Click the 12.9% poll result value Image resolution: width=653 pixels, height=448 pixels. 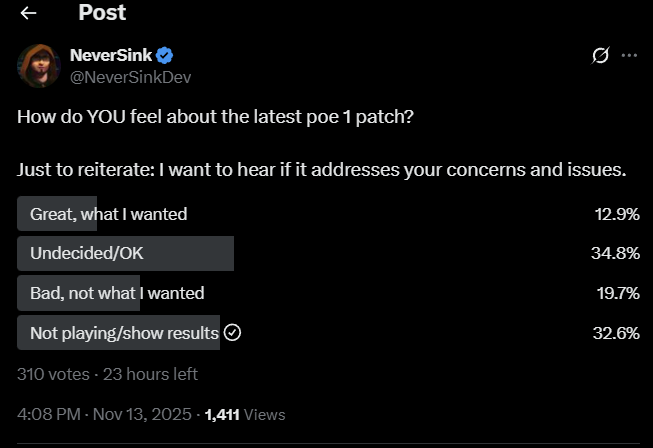click(x=616, y=213)
